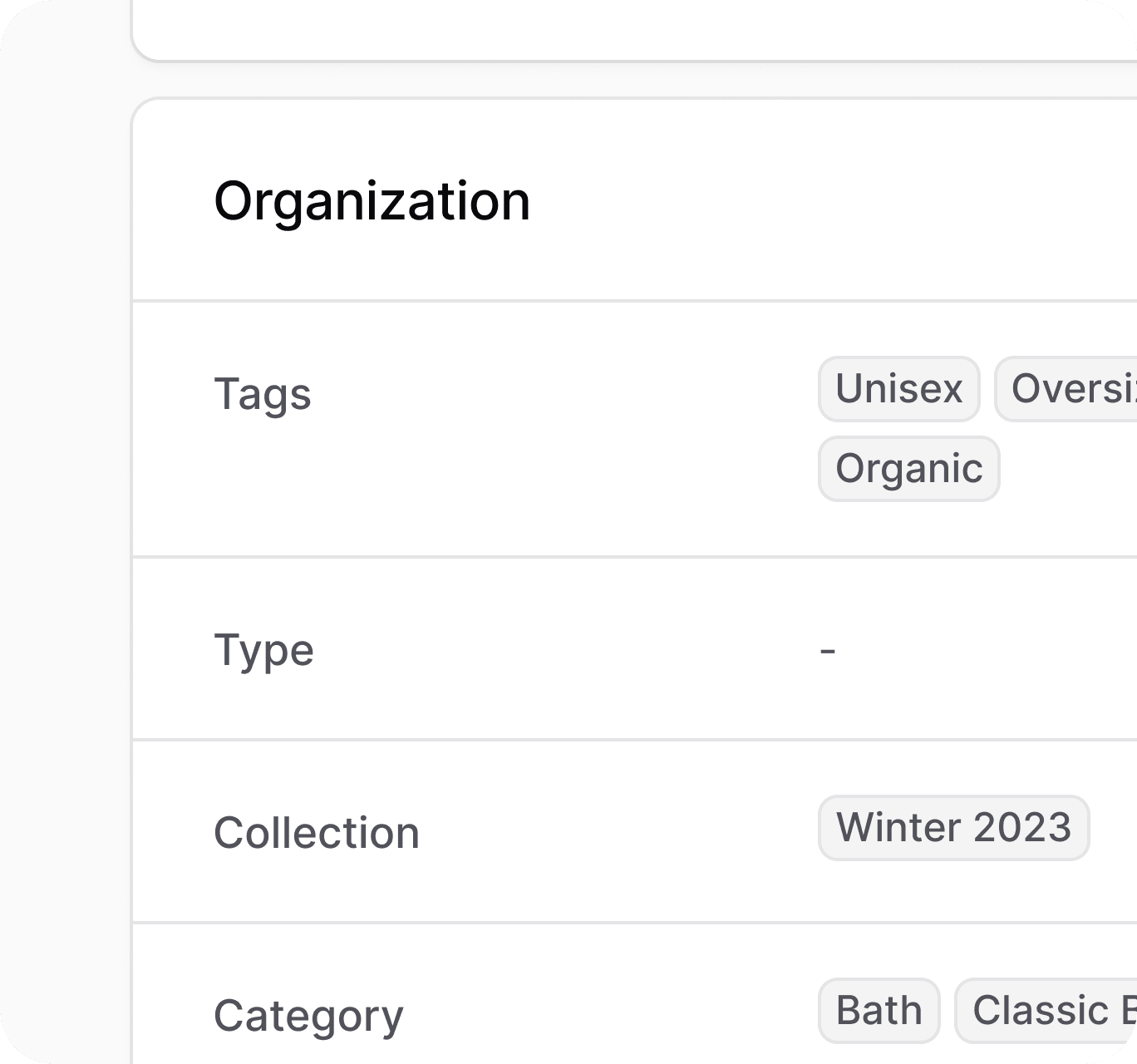1137x1064 pixels.
Task: Select the Organic tag badge
Action: [908, 469]
